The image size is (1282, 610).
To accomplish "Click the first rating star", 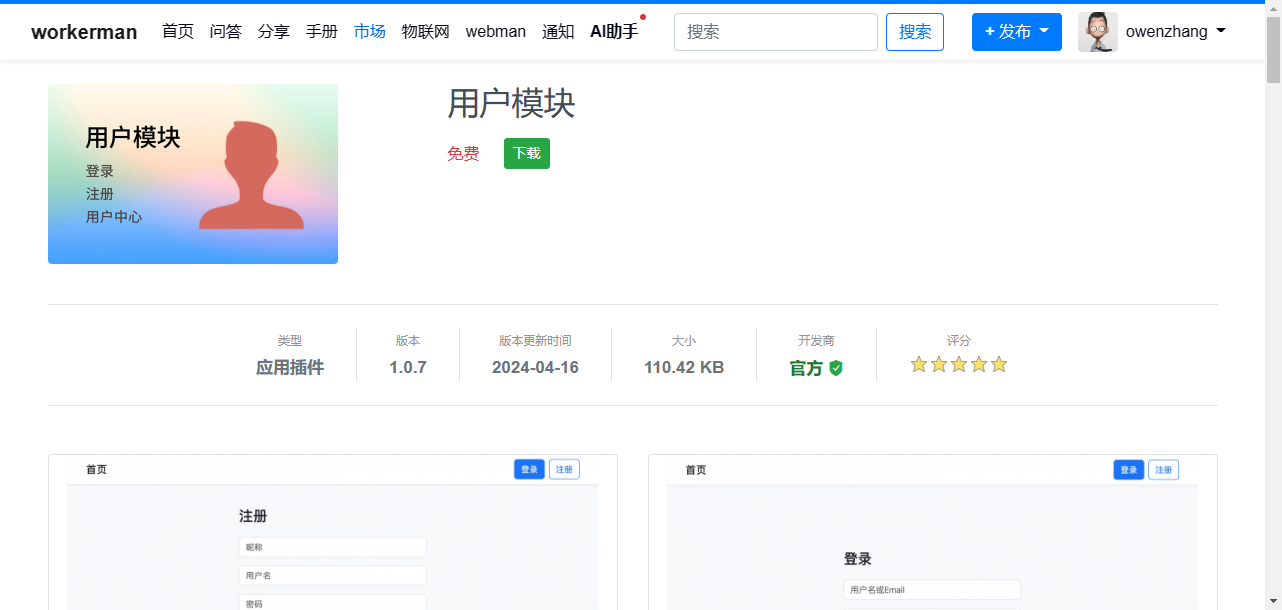I will (919, 365).
